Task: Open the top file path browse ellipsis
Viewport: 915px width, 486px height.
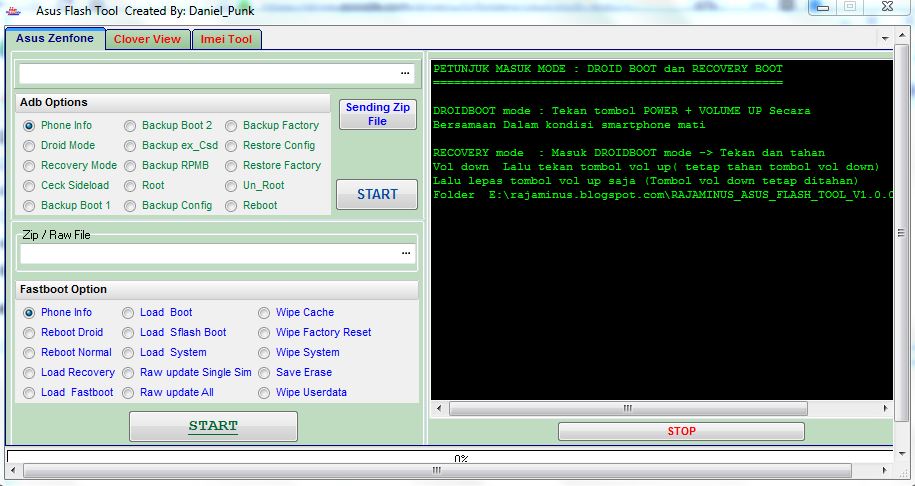Action: (405, 74)
